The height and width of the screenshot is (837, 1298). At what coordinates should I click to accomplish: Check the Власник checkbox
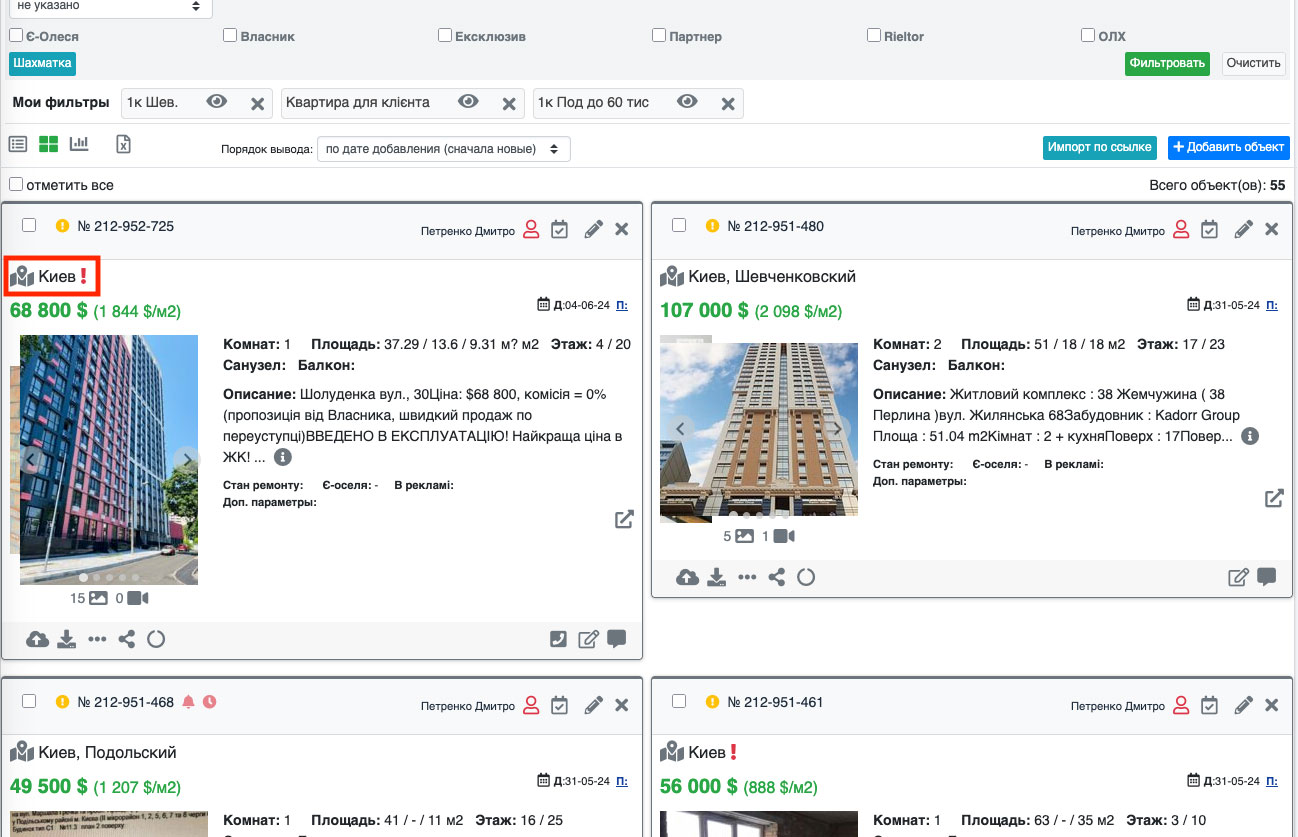[x=230, y=36]
